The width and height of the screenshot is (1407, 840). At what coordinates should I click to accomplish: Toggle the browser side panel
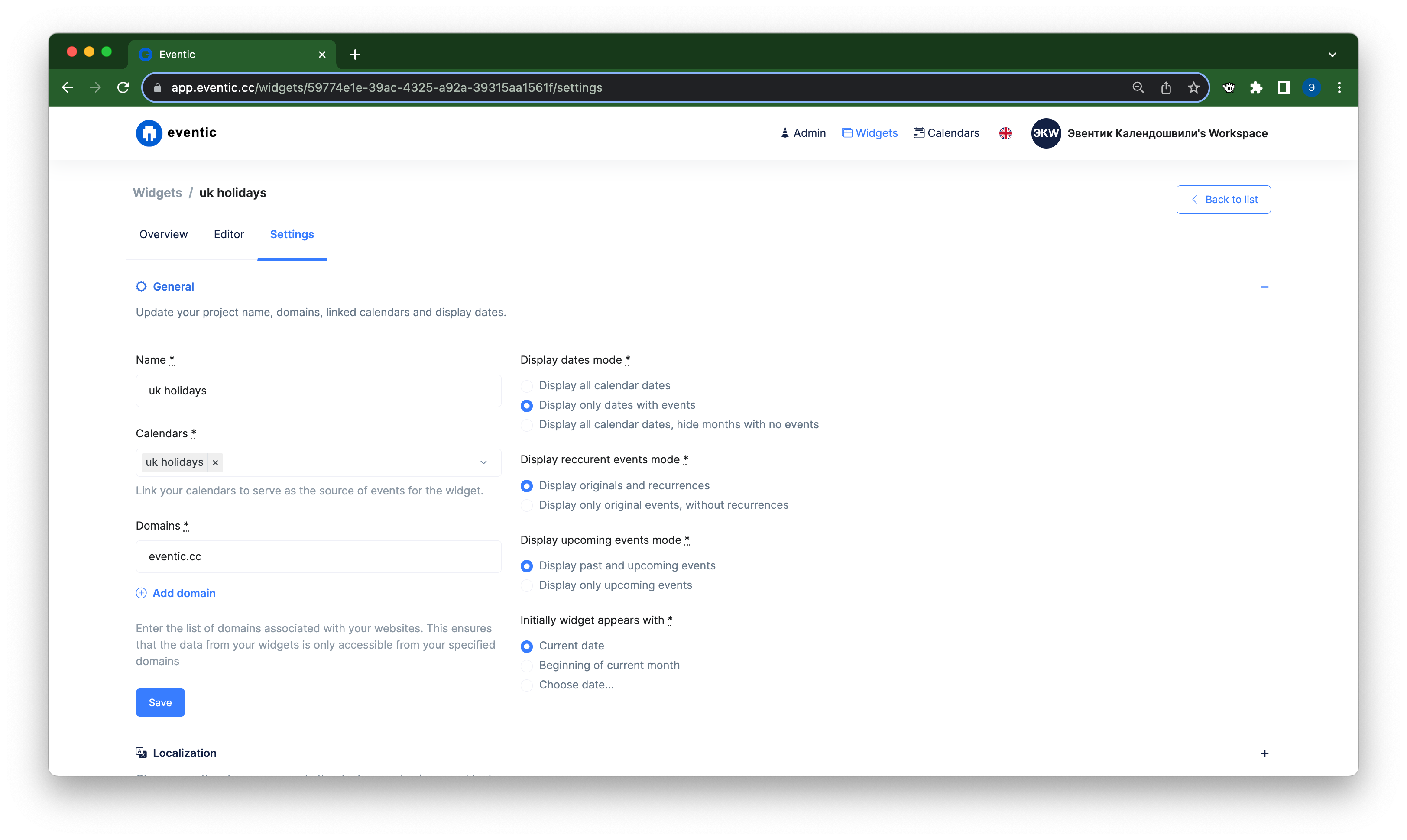pos(1284,88)
